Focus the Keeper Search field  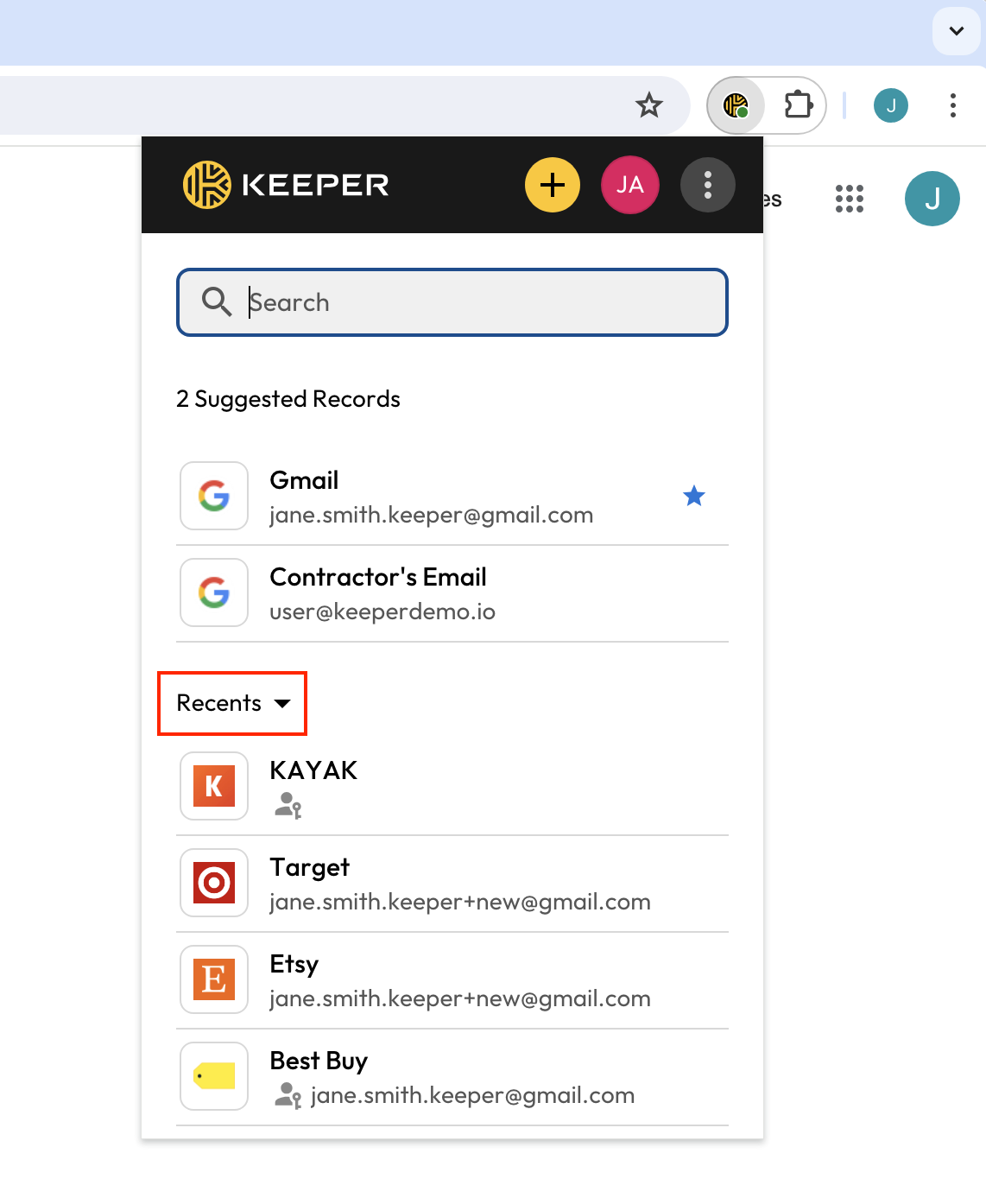452,302
